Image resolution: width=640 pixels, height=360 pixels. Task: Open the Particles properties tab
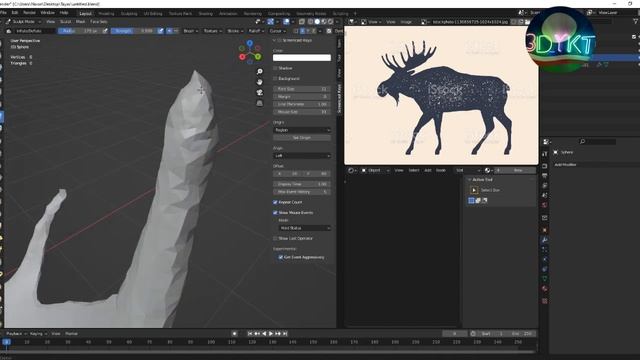point(544,249)
